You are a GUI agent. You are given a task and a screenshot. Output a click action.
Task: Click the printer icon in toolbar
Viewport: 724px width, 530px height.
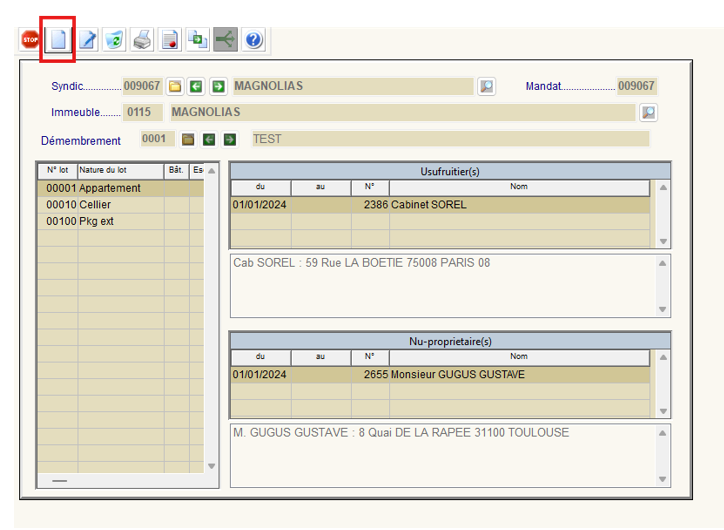tap(142, 40)
